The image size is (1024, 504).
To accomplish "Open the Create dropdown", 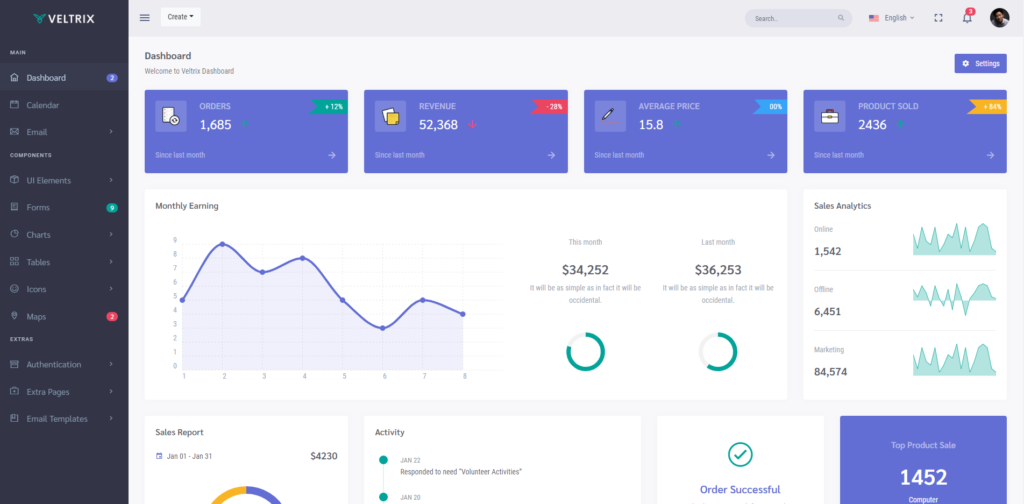I will pos(181,17).
